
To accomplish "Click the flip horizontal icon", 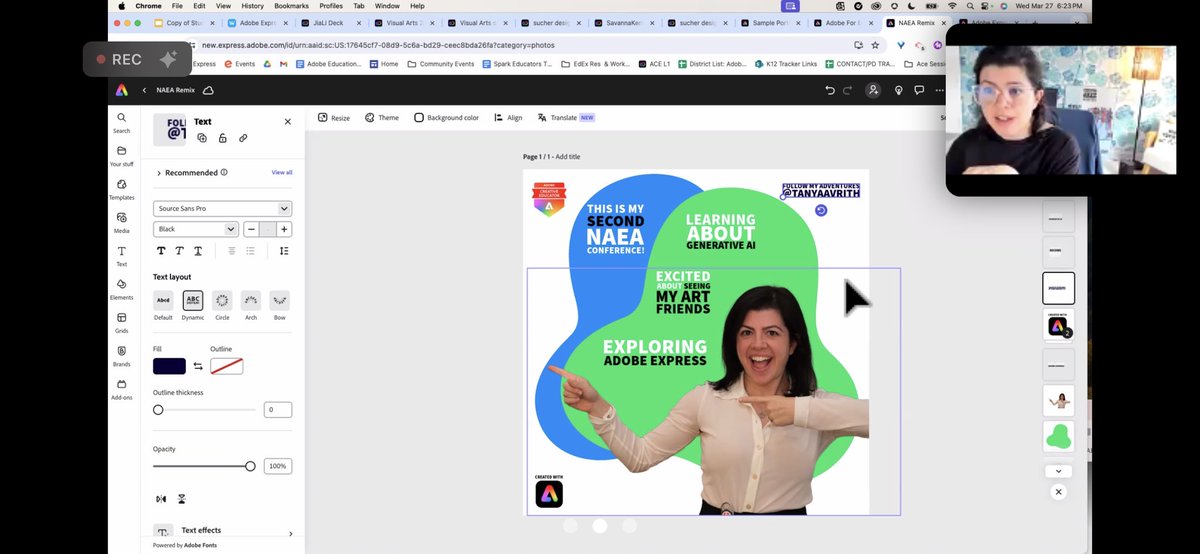I will pyautogui.click(x=161, y=498).
